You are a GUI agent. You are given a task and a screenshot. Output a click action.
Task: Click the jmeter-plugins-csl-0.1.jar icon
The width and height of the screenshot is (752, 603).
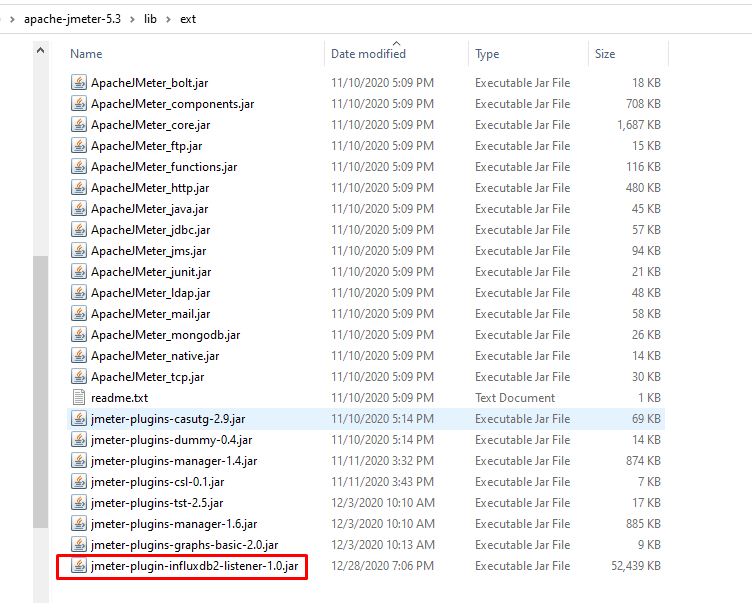pyautogui.click(x=79, y=482)
